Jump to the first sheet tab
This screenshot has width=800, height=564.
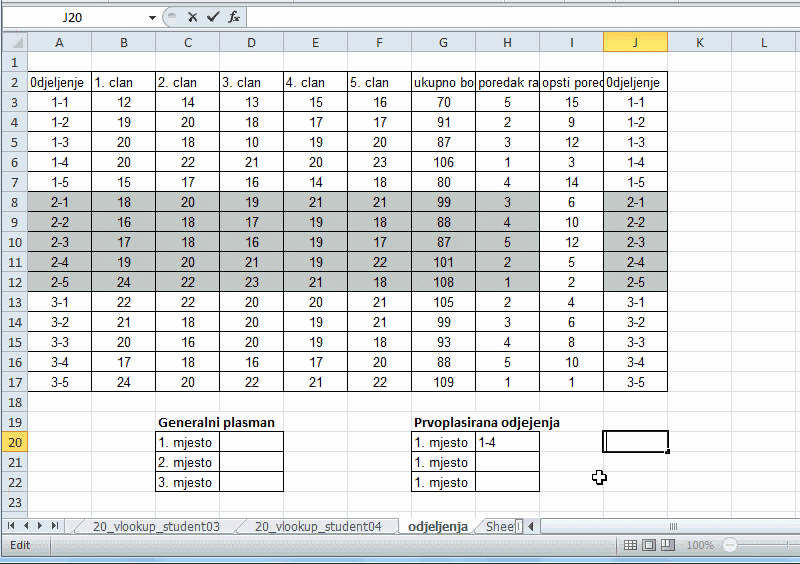(12, 525)
